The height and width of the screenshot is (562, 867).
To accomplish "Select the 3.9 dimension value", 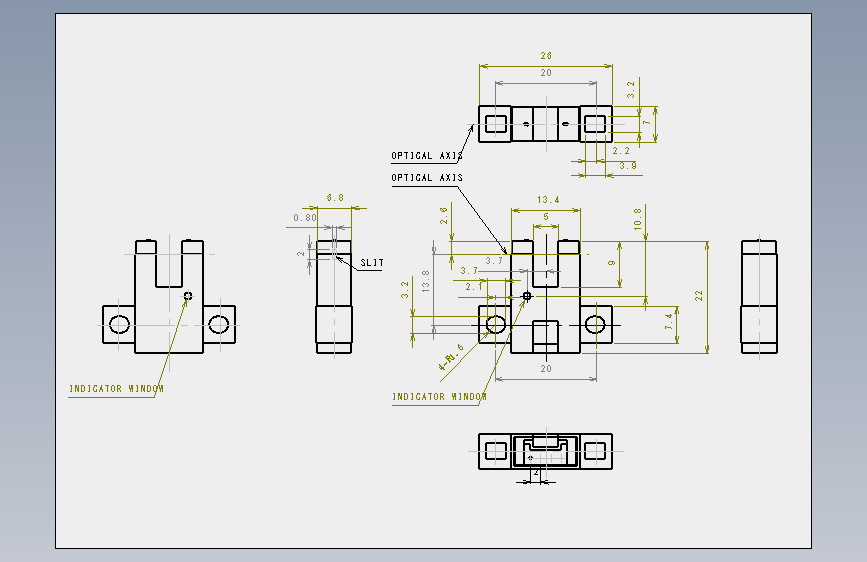I will 628,165.
